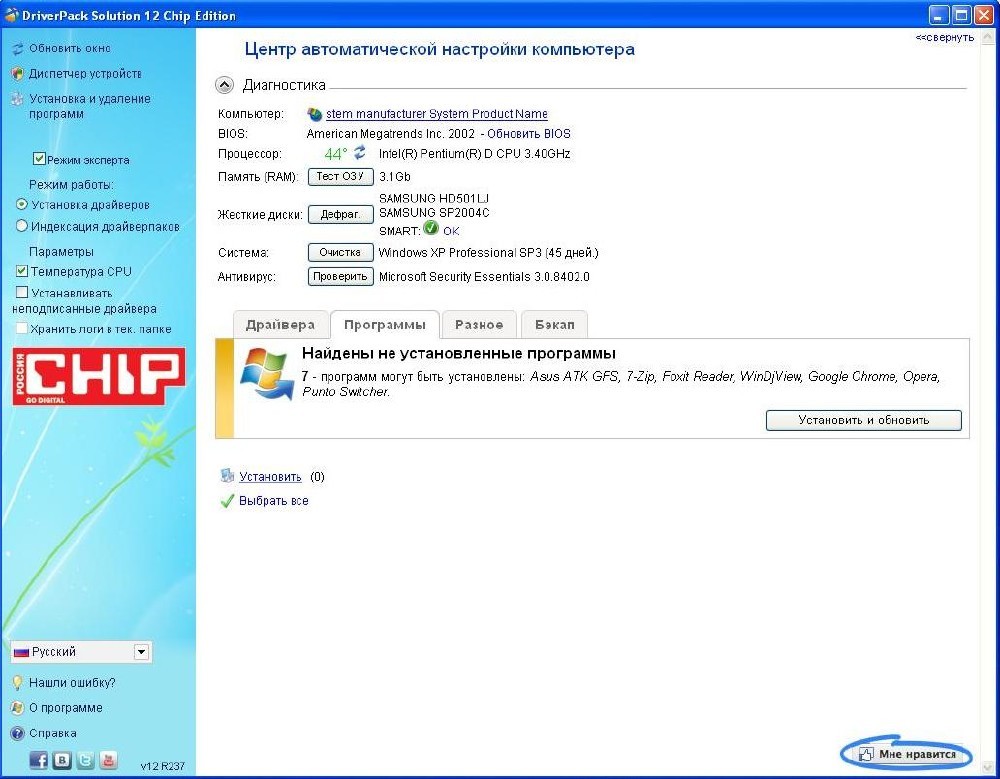Image resolution: width=1000 pixels, height=779 pixels.
Task: Click the Тест ОЗУ button
Action: [x=341, y=177]
